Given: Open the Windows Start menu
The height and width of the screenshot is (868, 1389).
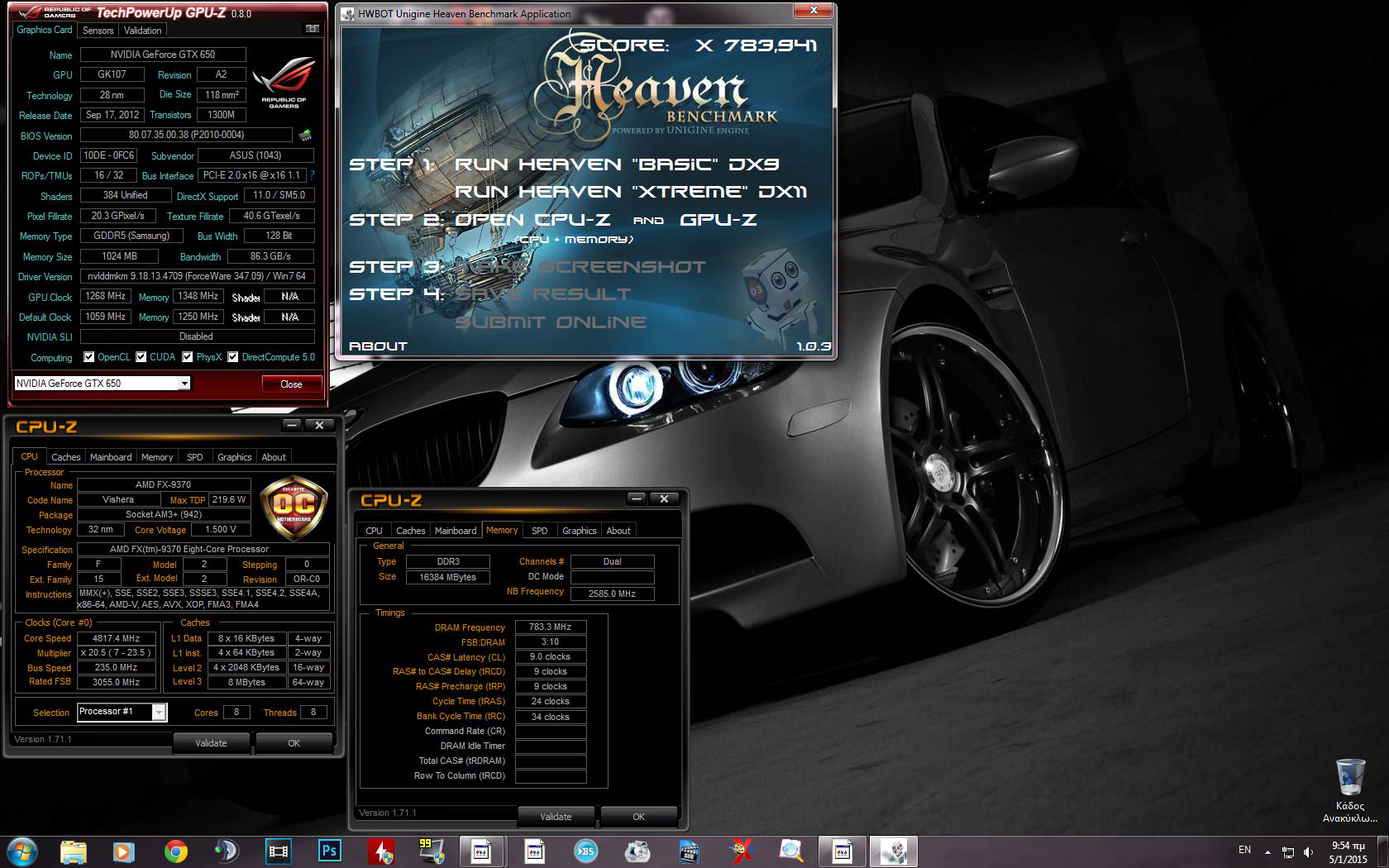Looking at the screenshot, I should (x=22, y=851).
